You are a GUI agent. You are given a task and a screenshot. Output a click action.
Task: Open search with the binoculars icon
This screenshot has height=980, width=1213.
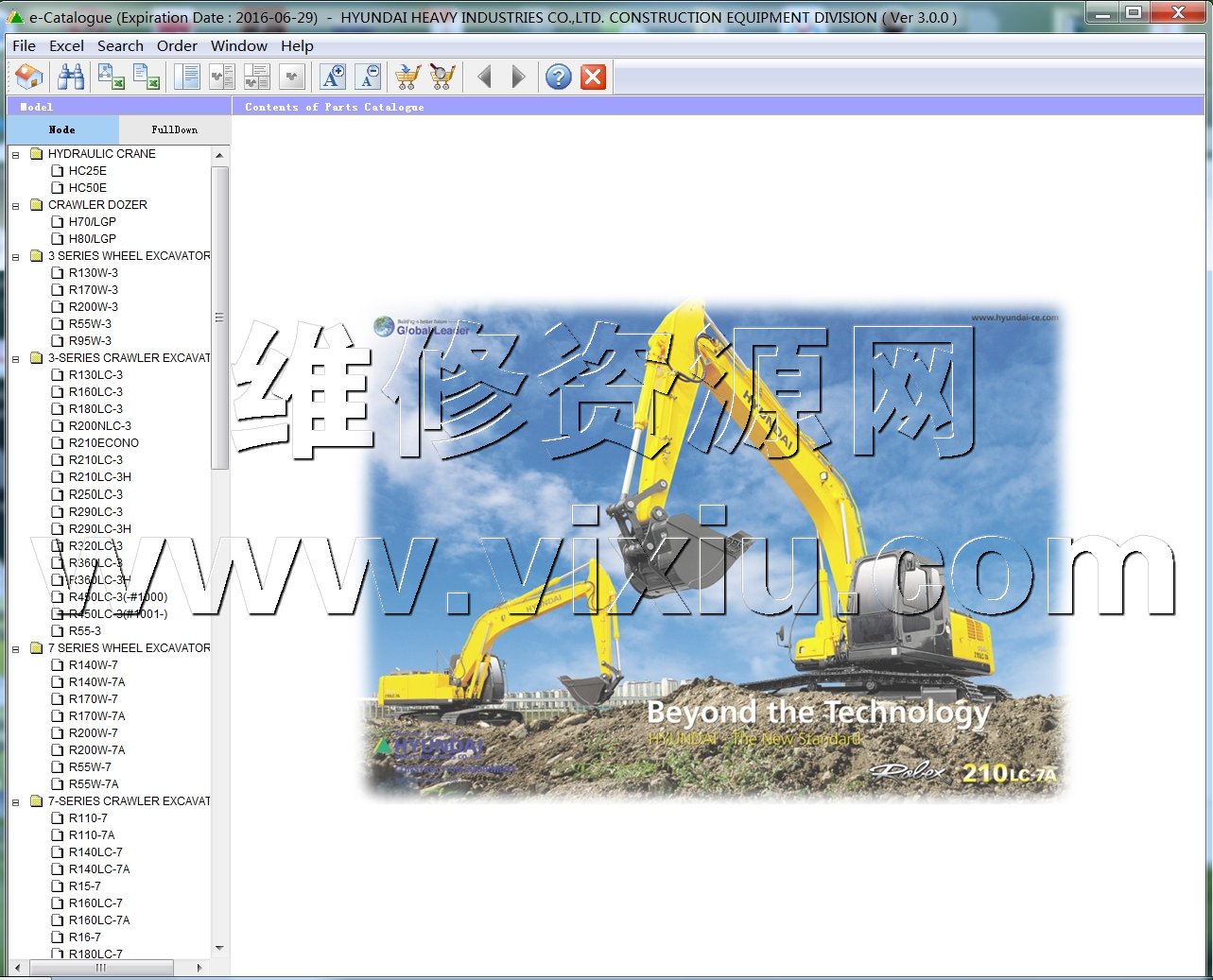pos(71,77)
